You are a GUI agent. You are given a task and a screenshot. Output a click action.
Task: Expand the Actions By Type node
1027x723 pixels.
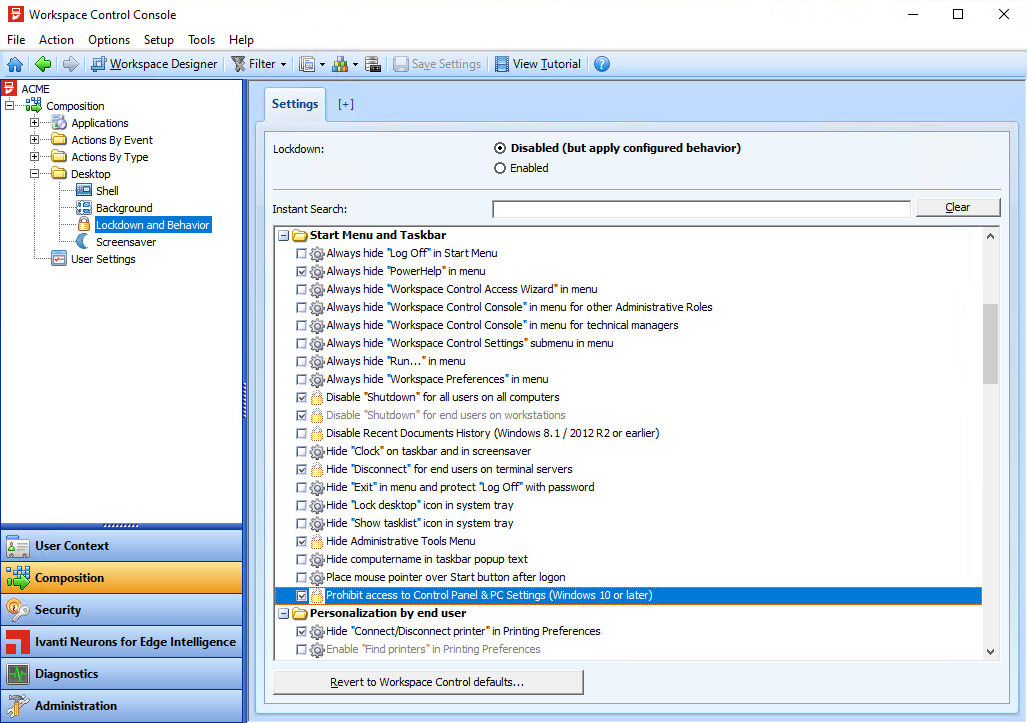(x=34, y=157)
